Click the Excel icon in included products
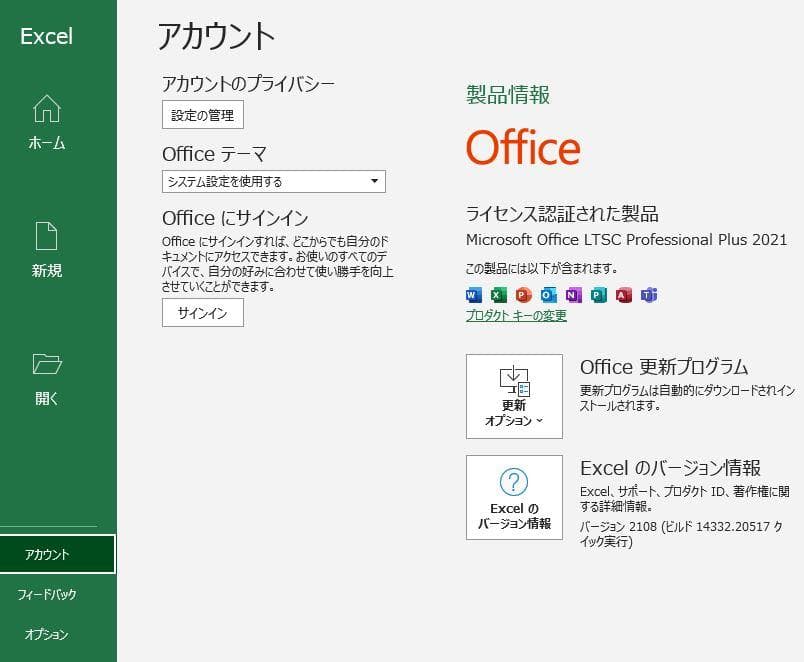804x662 pixels. pyautogui.click(x=498, y=294)
